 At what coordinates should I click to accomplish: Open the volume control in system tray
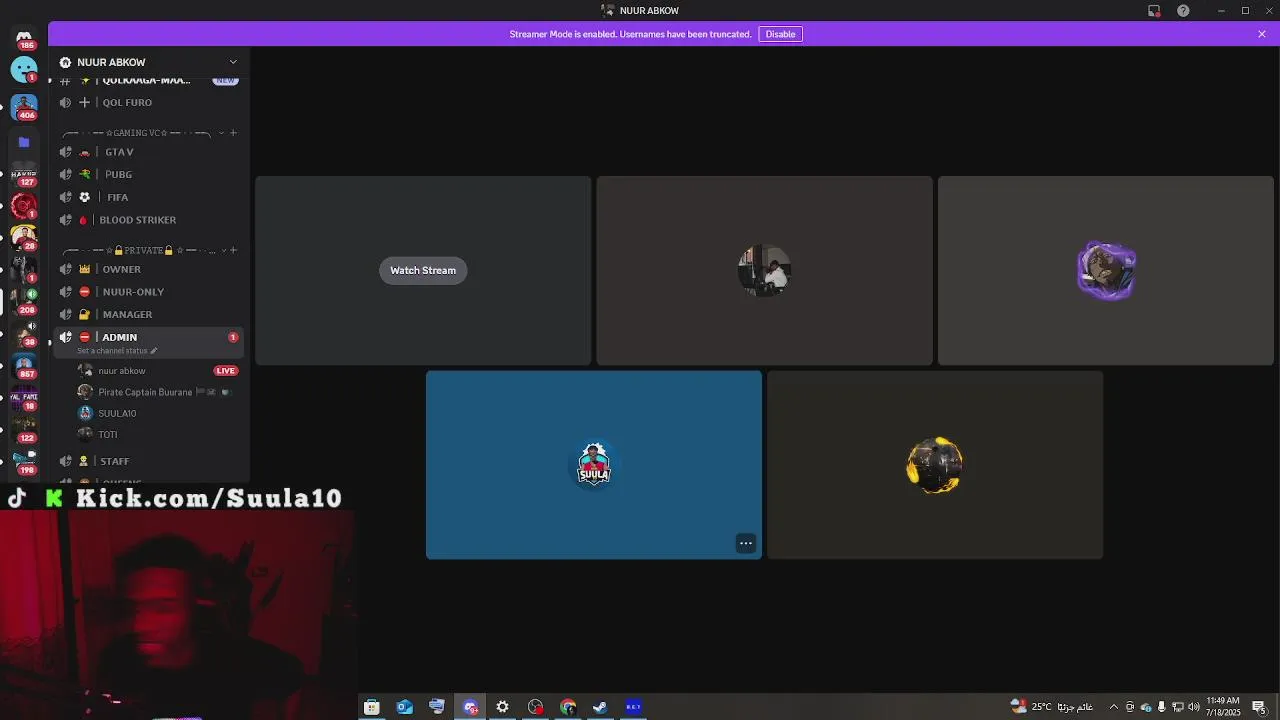click(1194, 707)
